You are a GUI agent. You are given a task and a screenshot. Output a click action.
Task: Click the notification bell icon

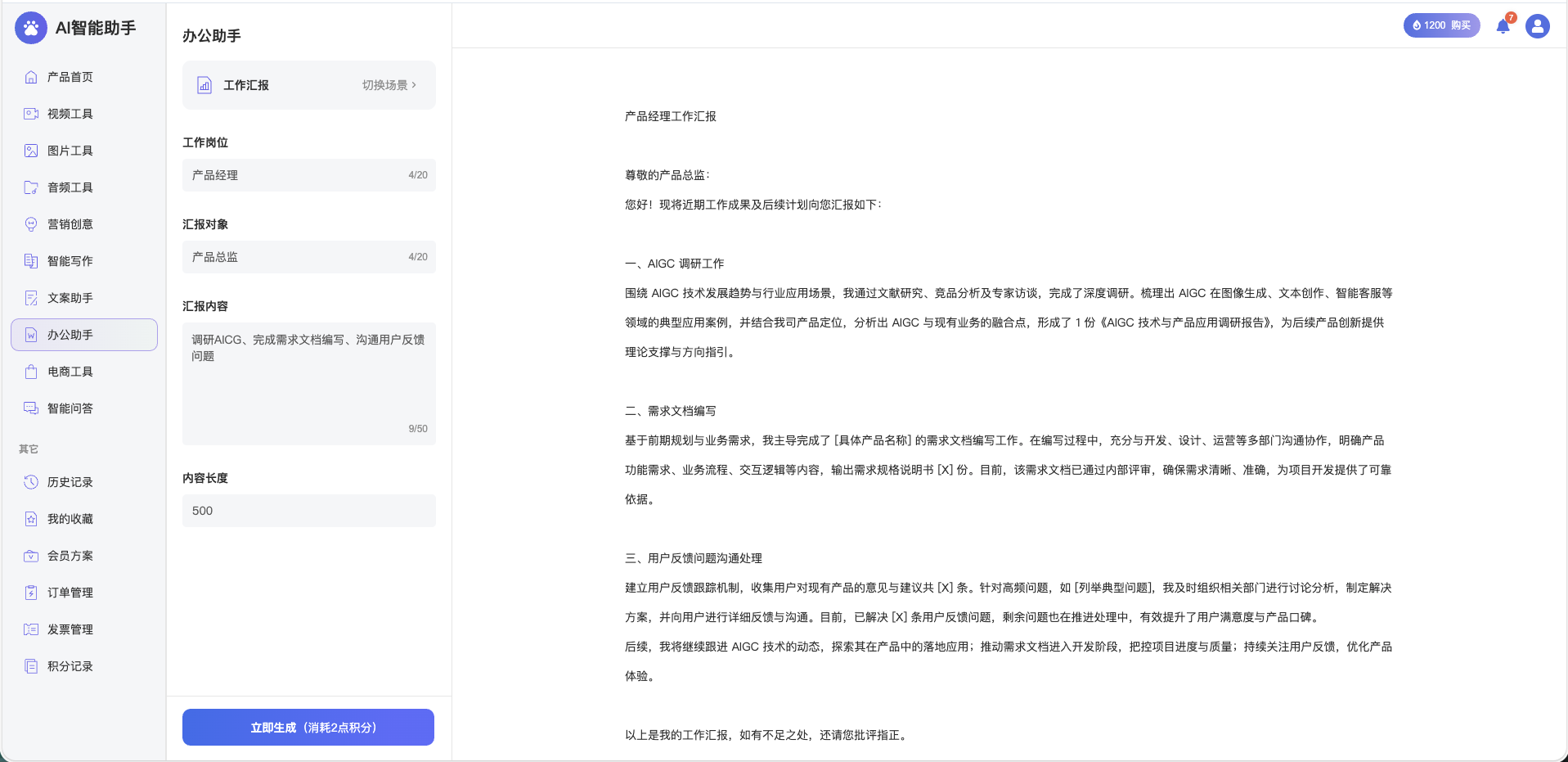click(1503, 26)
